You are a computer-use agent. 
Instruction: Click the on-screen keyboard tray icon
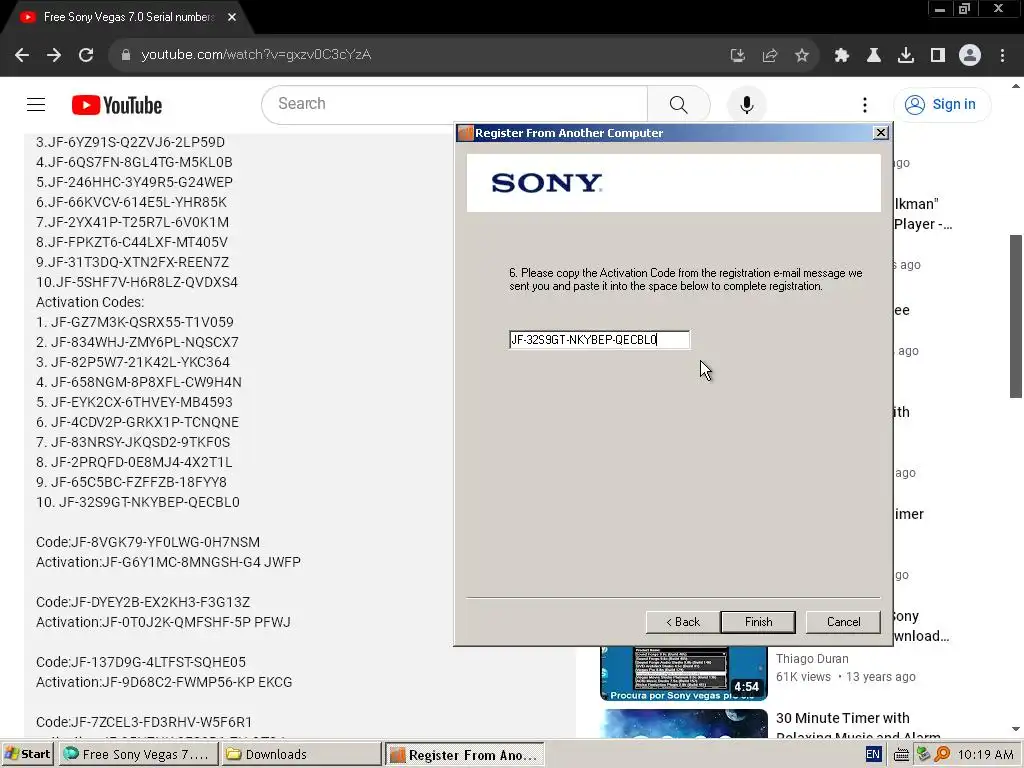[x=901, y=755]
